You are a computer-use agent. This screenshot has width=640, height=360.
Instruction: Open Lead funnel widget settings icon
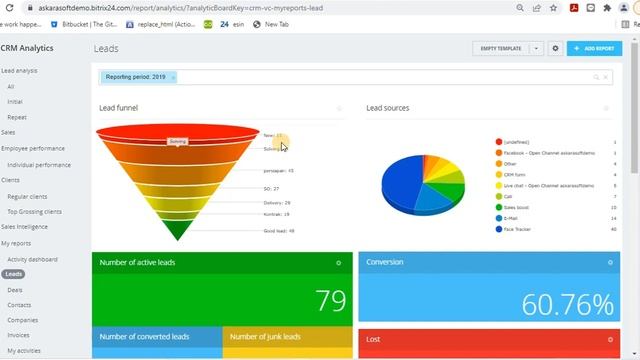pyautogui.click(x=339, y=108)
